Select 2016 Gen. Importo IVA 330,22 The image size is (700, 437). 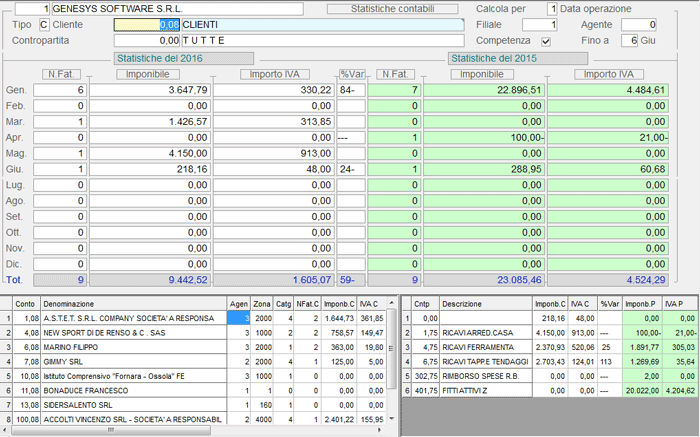point(274,90)
